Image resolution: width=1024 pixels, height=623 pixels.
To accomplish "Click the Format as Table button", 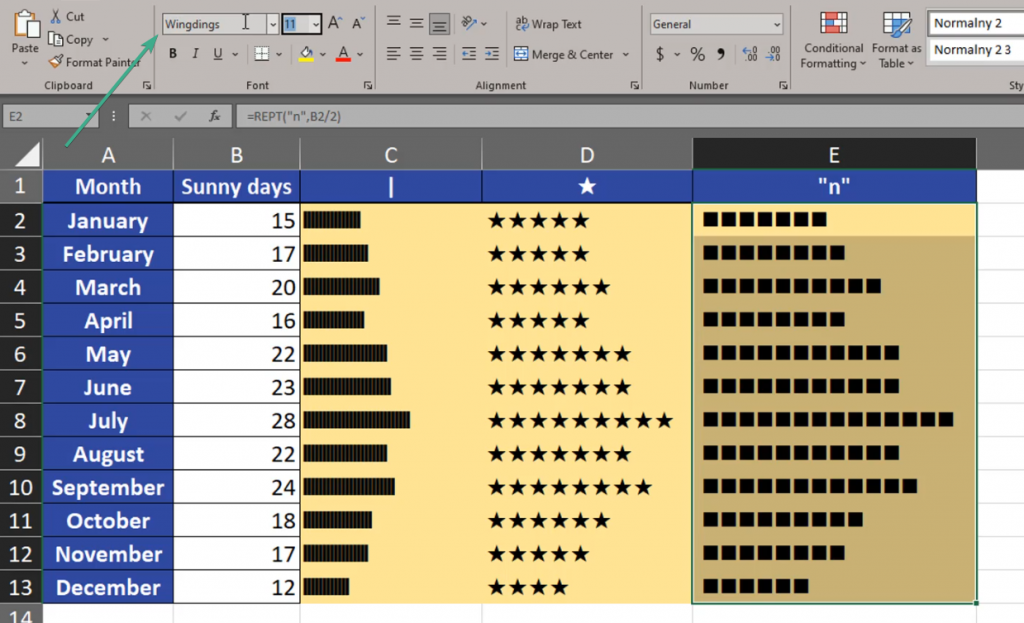I will point(895,45).
